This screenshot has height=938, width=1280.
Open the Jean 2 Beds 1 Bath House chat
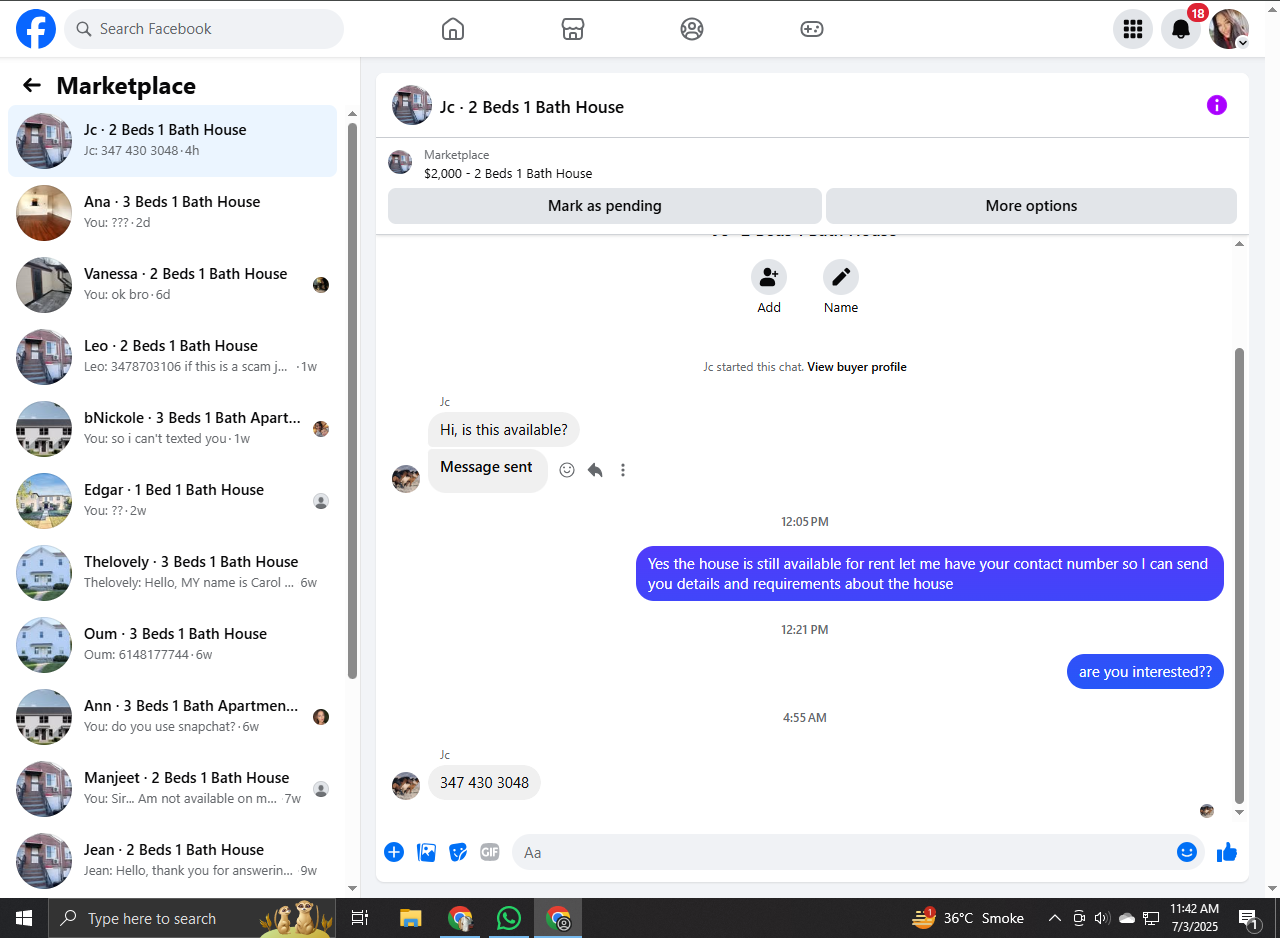[173, 861]
